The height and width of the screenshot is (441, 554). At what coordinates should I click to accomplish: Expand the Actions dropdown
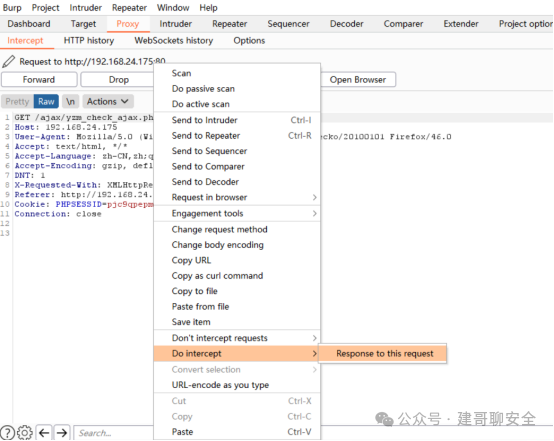tap(108, 101)
